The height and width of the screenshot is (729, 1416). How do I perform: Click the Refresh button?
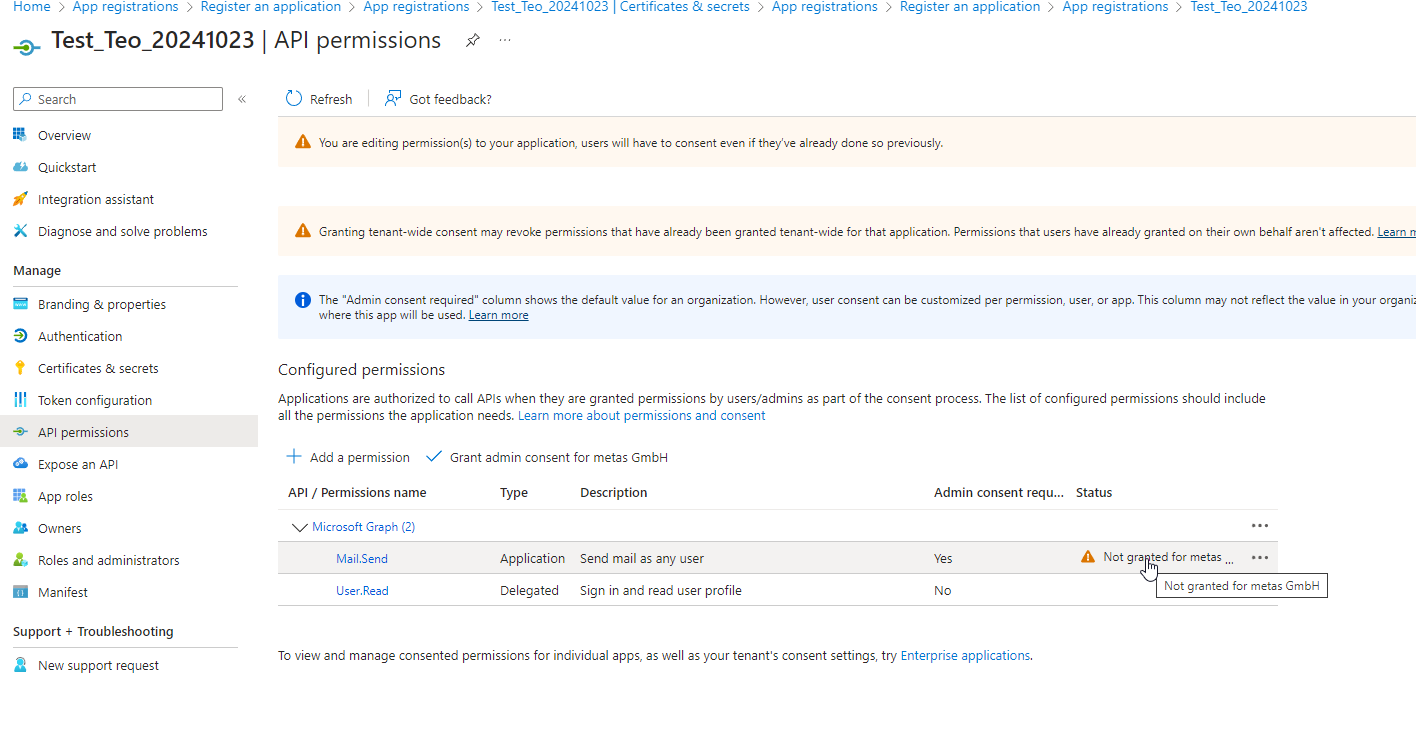tap(319, 99)
